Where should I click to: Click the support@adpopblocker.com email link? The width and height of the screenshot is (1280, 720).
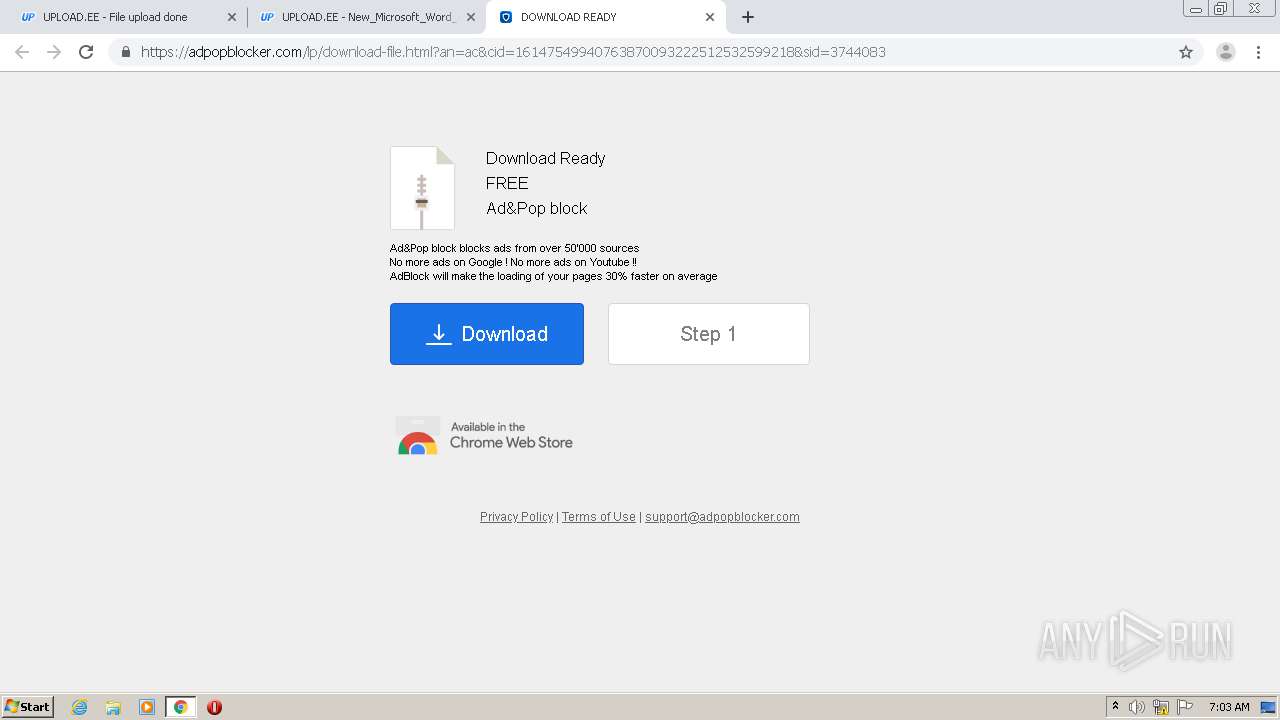tap(722, 517)
